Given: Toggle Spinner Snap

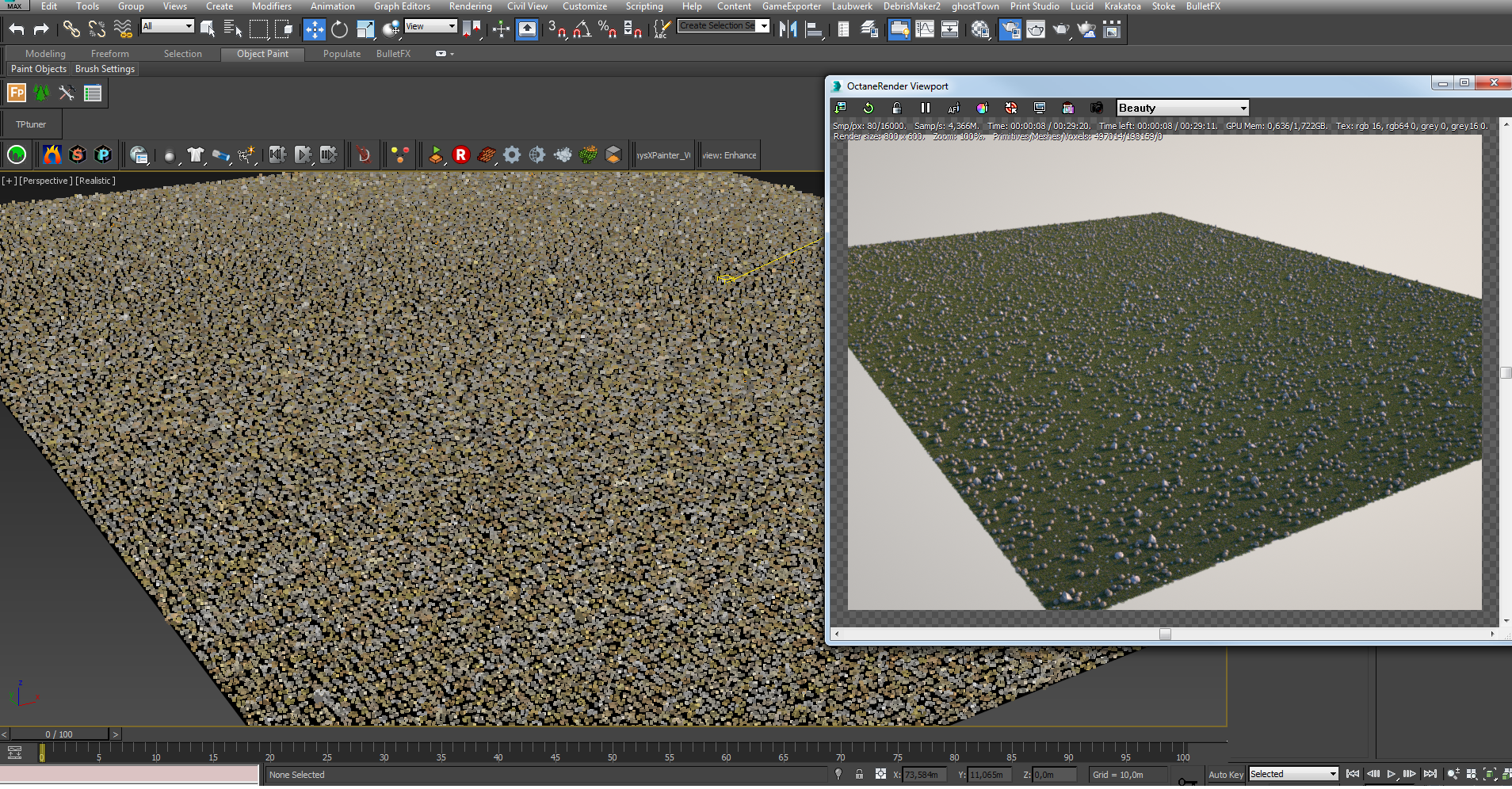Looking at the screenshot, I should click(x=632, y=30).
